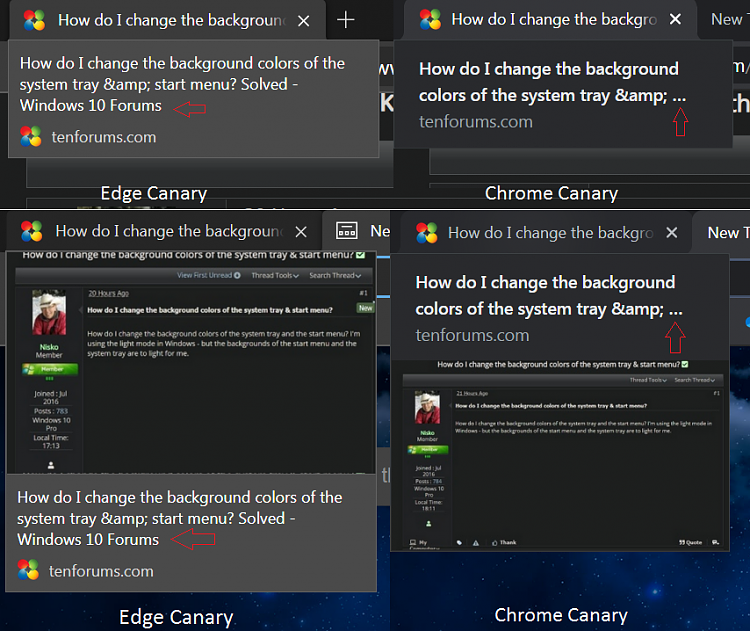750x631 pixels.
Task: Close the tab in the bottom Edge Canary panel
Action: pyautogui.click(x=301, y=232)
